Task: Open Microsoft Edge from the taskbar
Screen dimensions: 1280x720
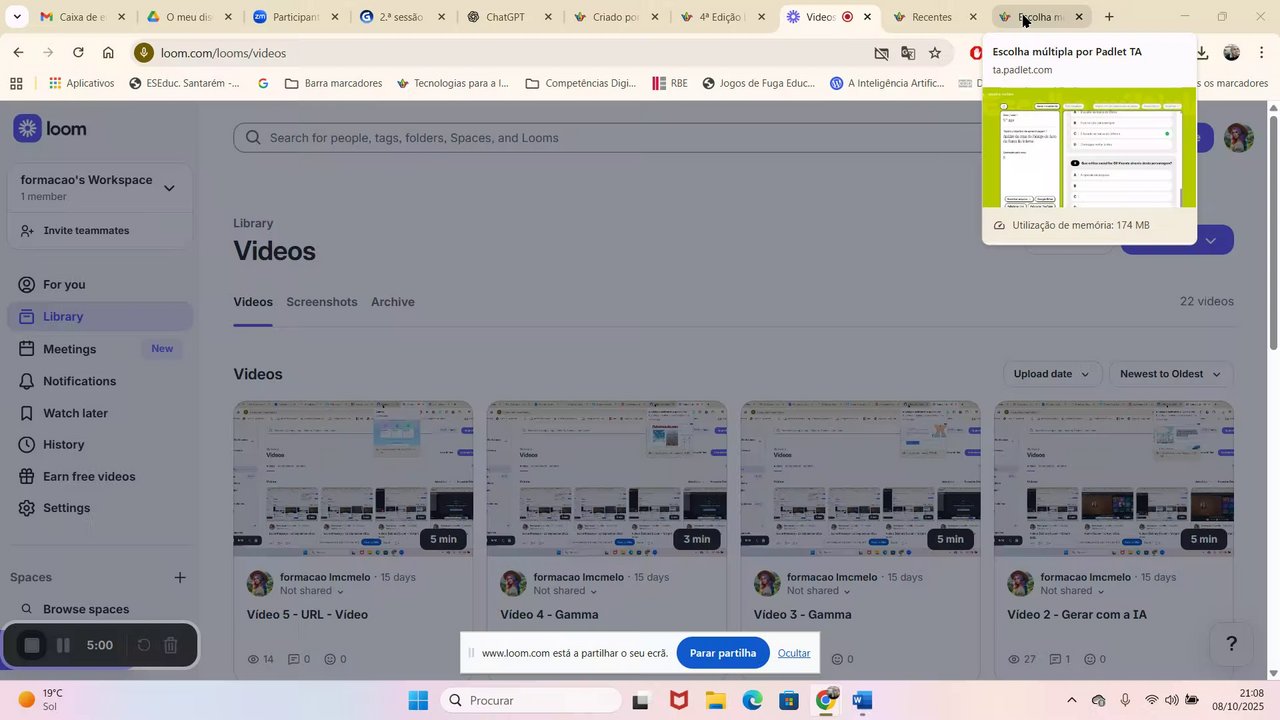Action: (x=752, y=701)
